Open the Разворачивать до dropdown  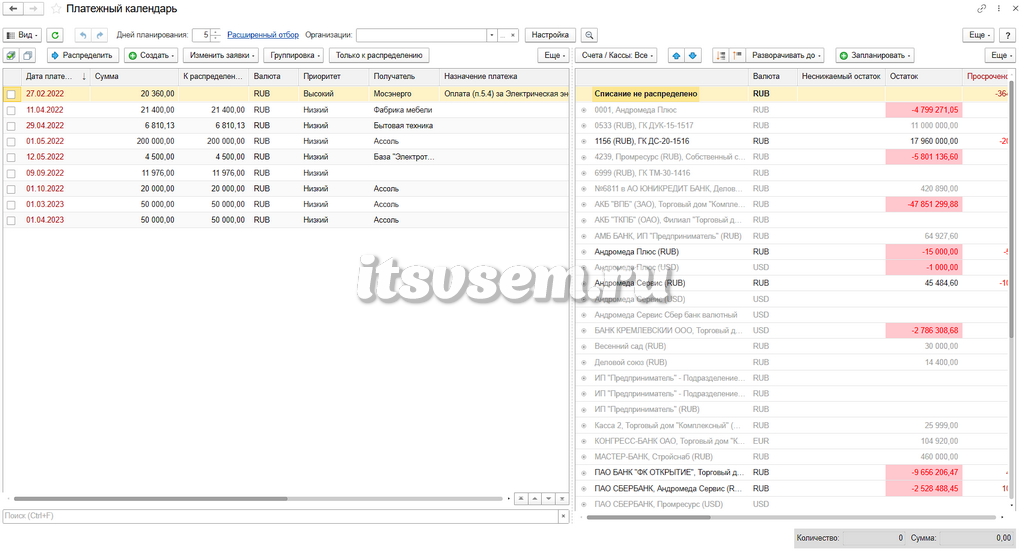pos(786,56)
